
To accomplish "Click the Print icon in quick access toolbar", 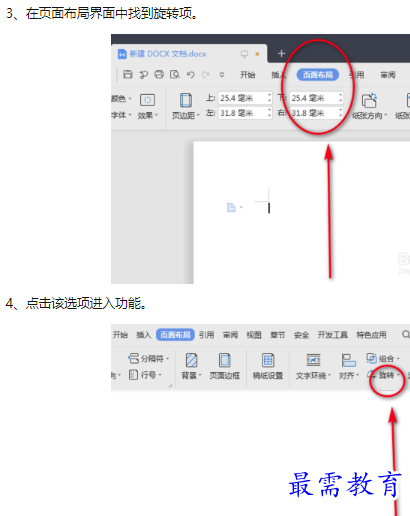I will 159,74.
